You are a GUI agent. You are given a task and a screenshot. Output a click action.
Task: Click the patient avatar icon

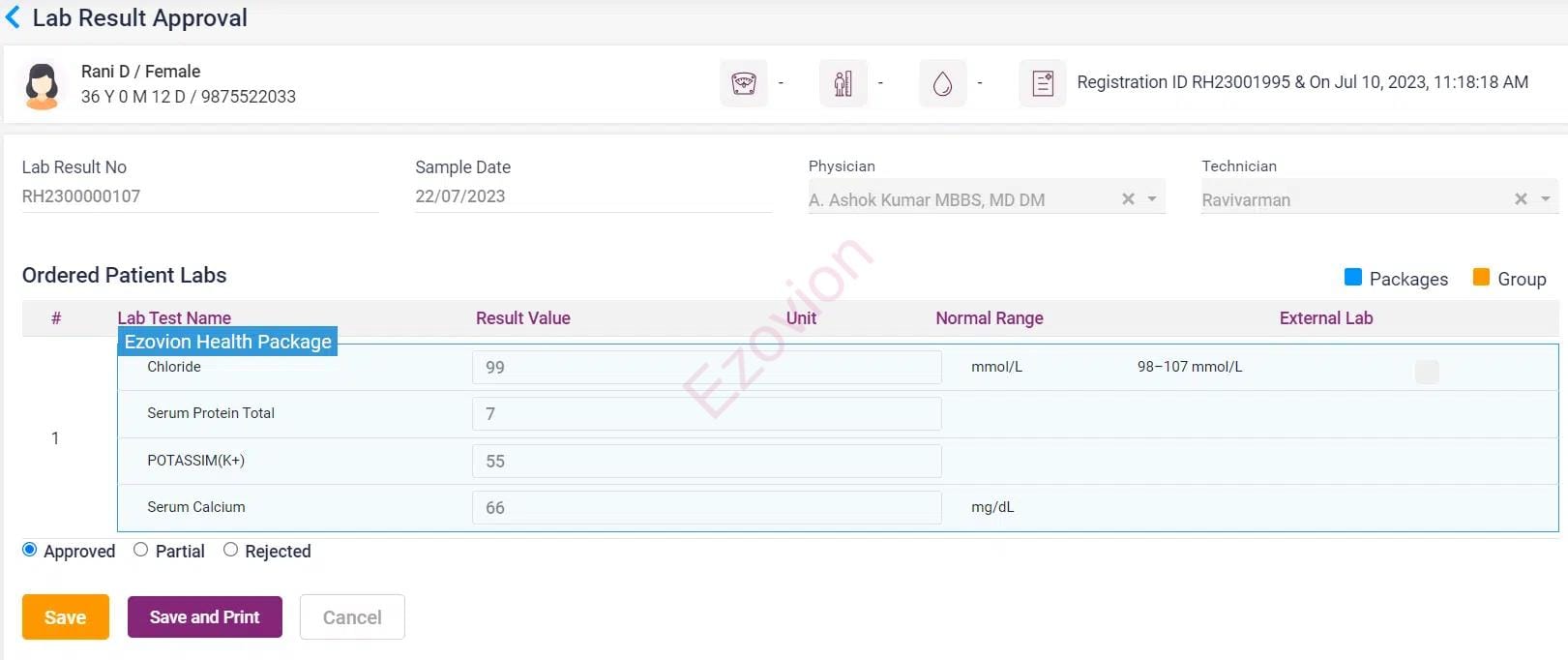coord(42,85)
